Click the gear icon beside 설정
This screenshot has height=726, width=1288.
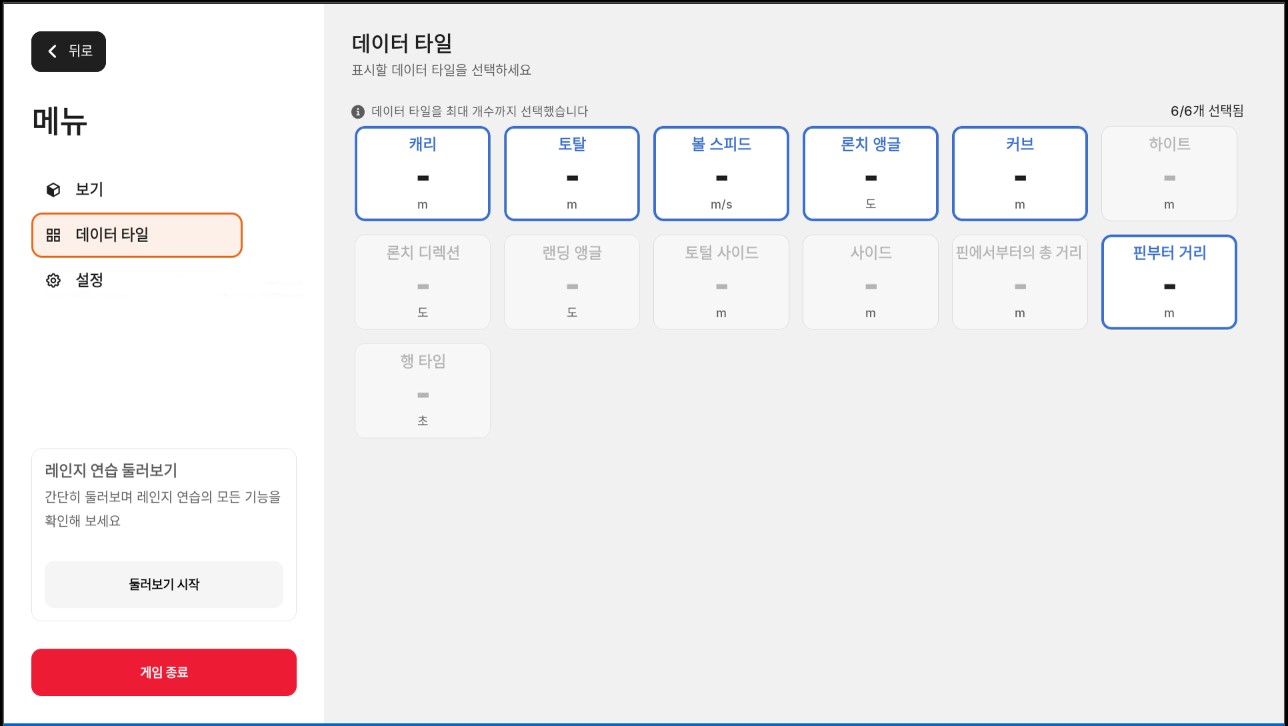coord(53,281)
